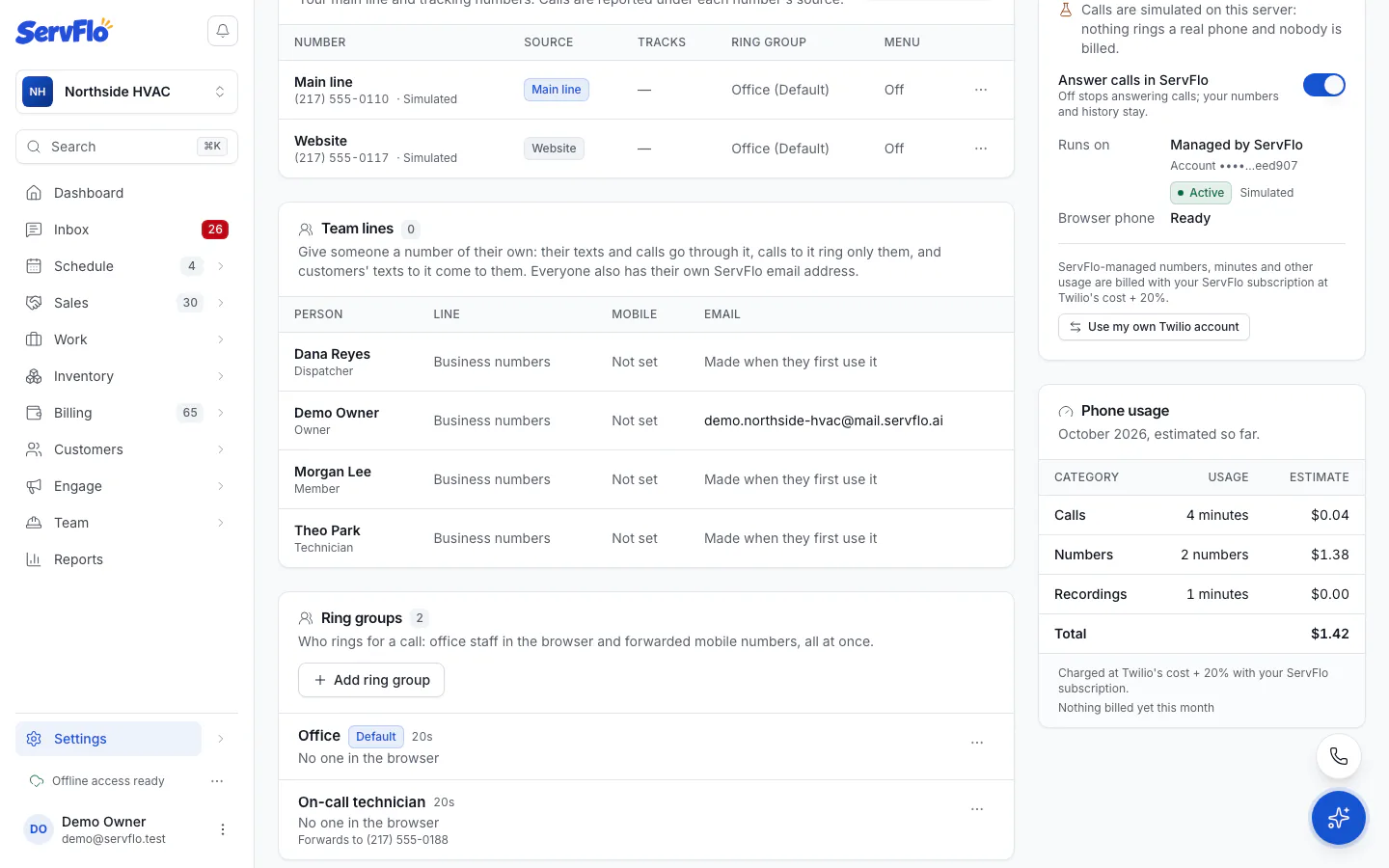Expand the Work submenu chevron
The image size is (1389, 868).
pyautogui.click(x=221, y=339)
